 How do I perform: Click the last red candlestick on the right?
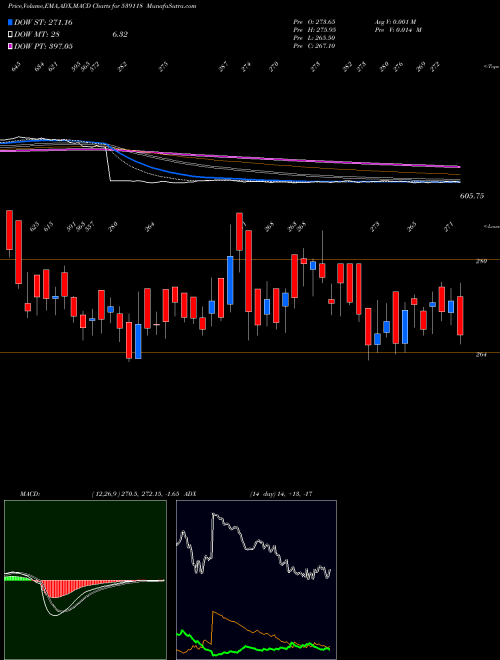460,316
